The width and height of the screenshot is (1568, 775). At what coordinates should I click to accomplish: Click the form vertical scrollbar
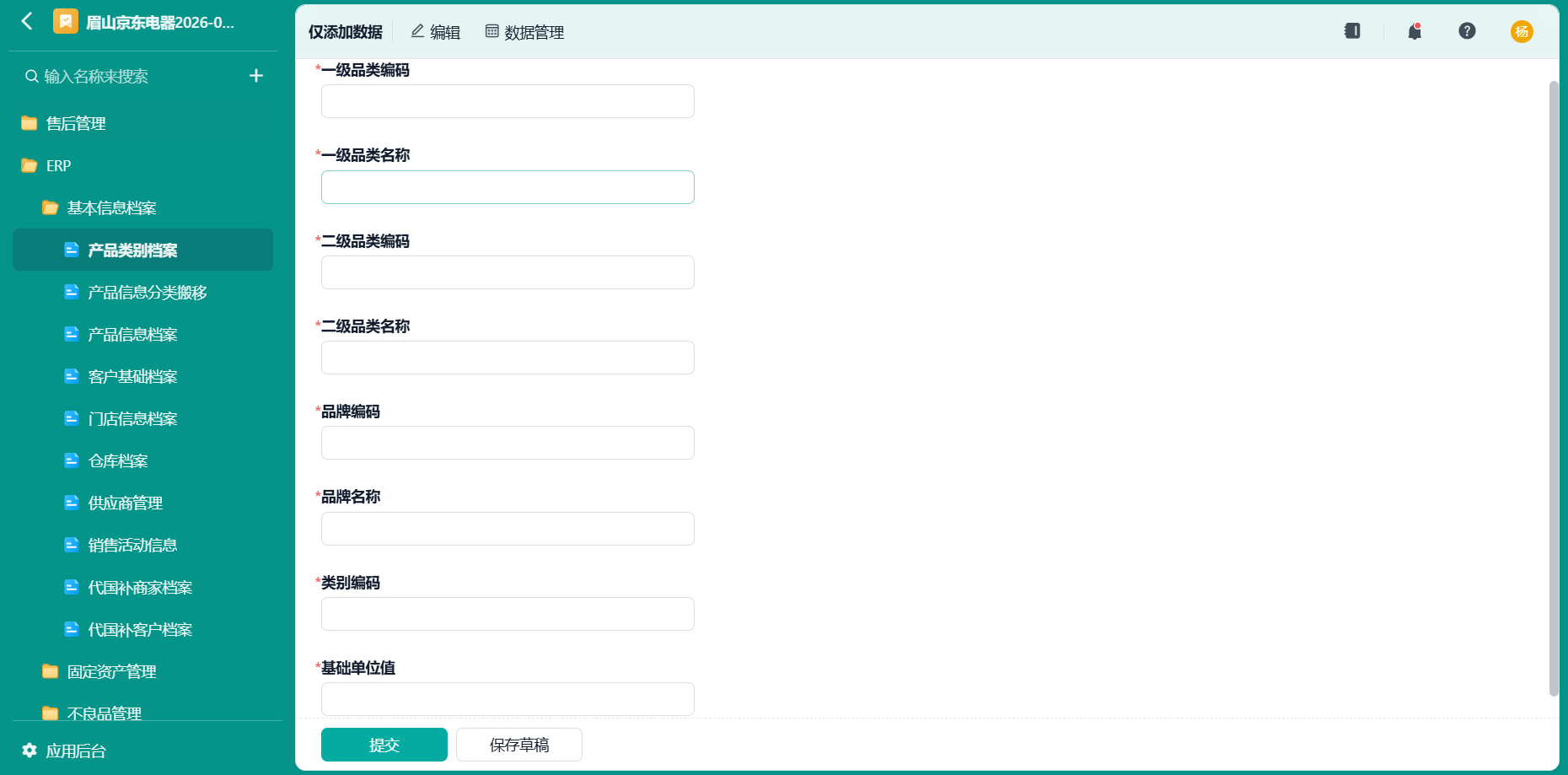point(1554,388)
